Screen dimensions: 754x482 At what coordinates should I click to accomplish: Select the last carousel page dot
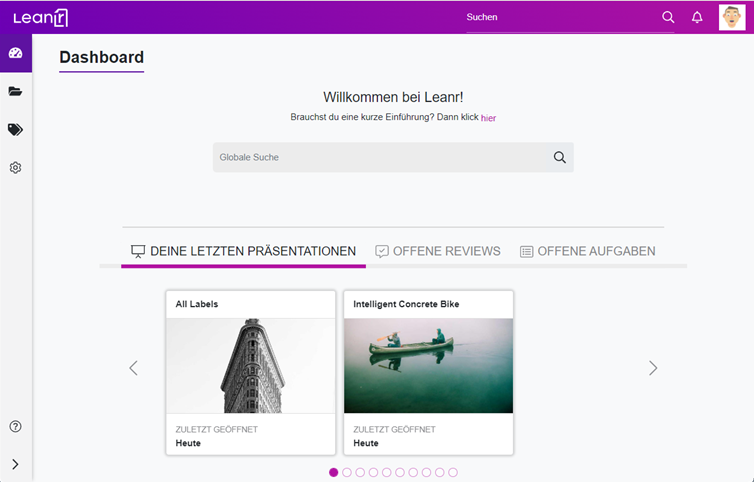(453, 472)
